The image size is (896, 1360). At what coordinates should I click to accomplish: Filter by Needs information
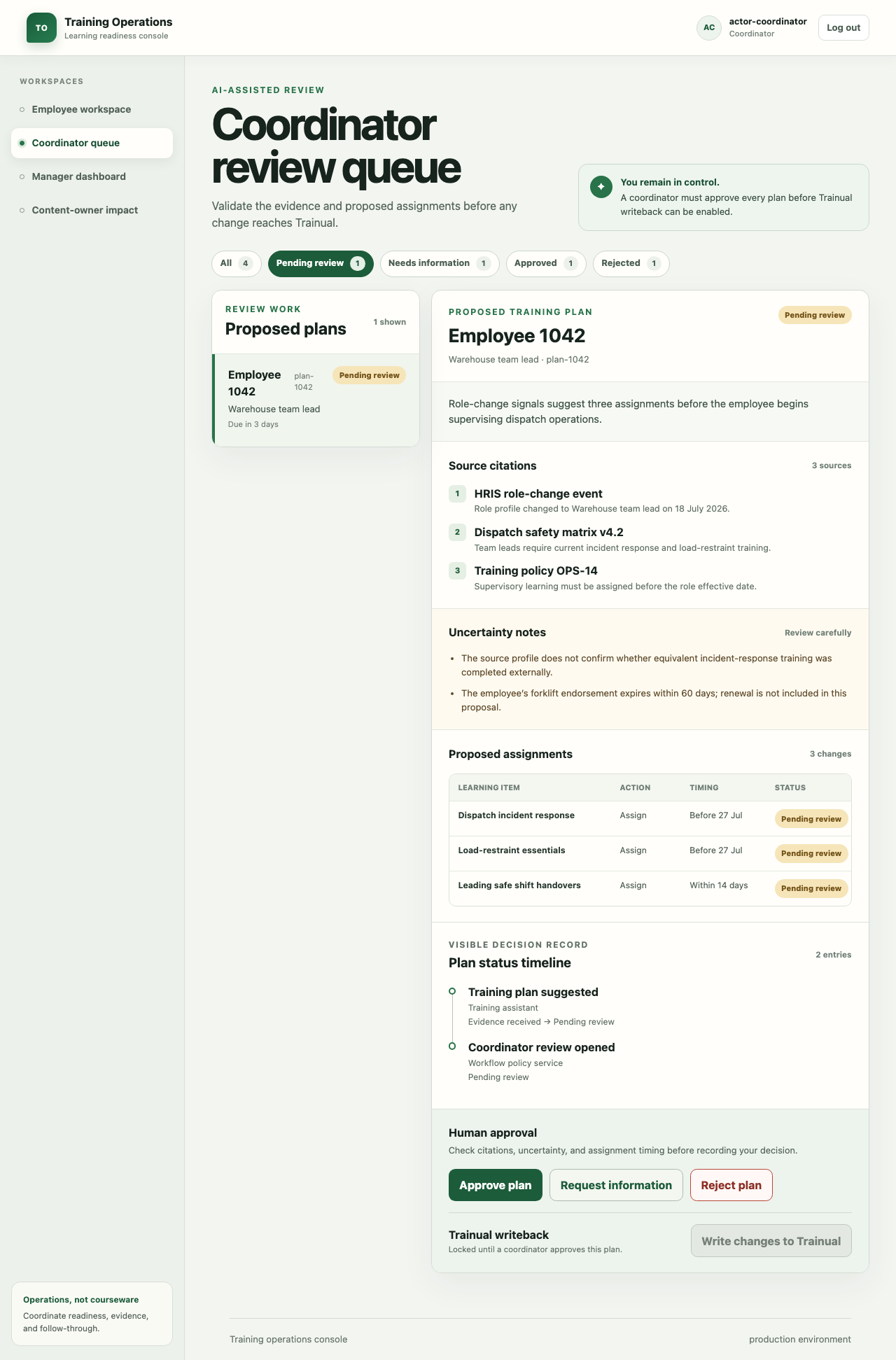440,263
